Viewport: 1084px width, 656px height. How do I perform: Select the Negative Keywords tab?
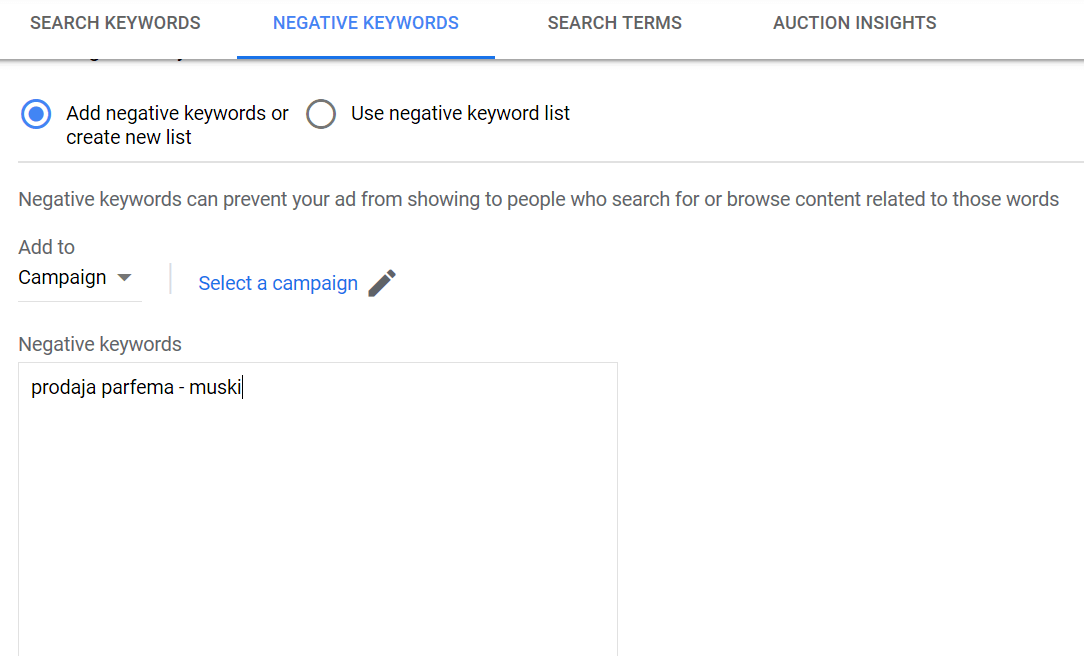365,22
